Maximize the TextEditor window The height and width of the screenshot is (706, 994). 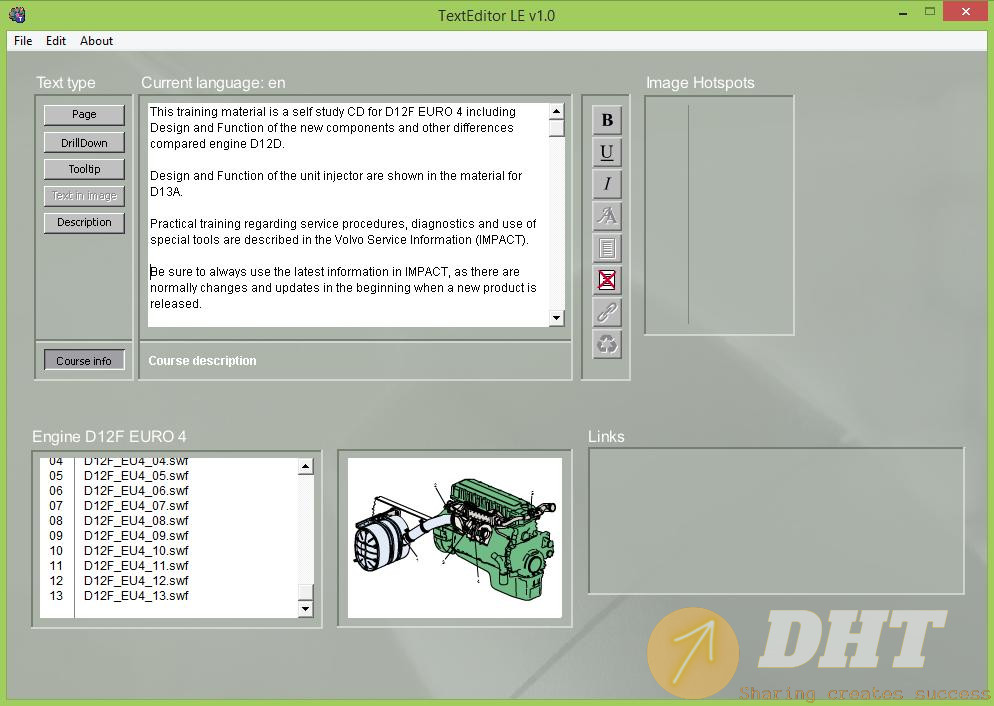pos(929,12)
